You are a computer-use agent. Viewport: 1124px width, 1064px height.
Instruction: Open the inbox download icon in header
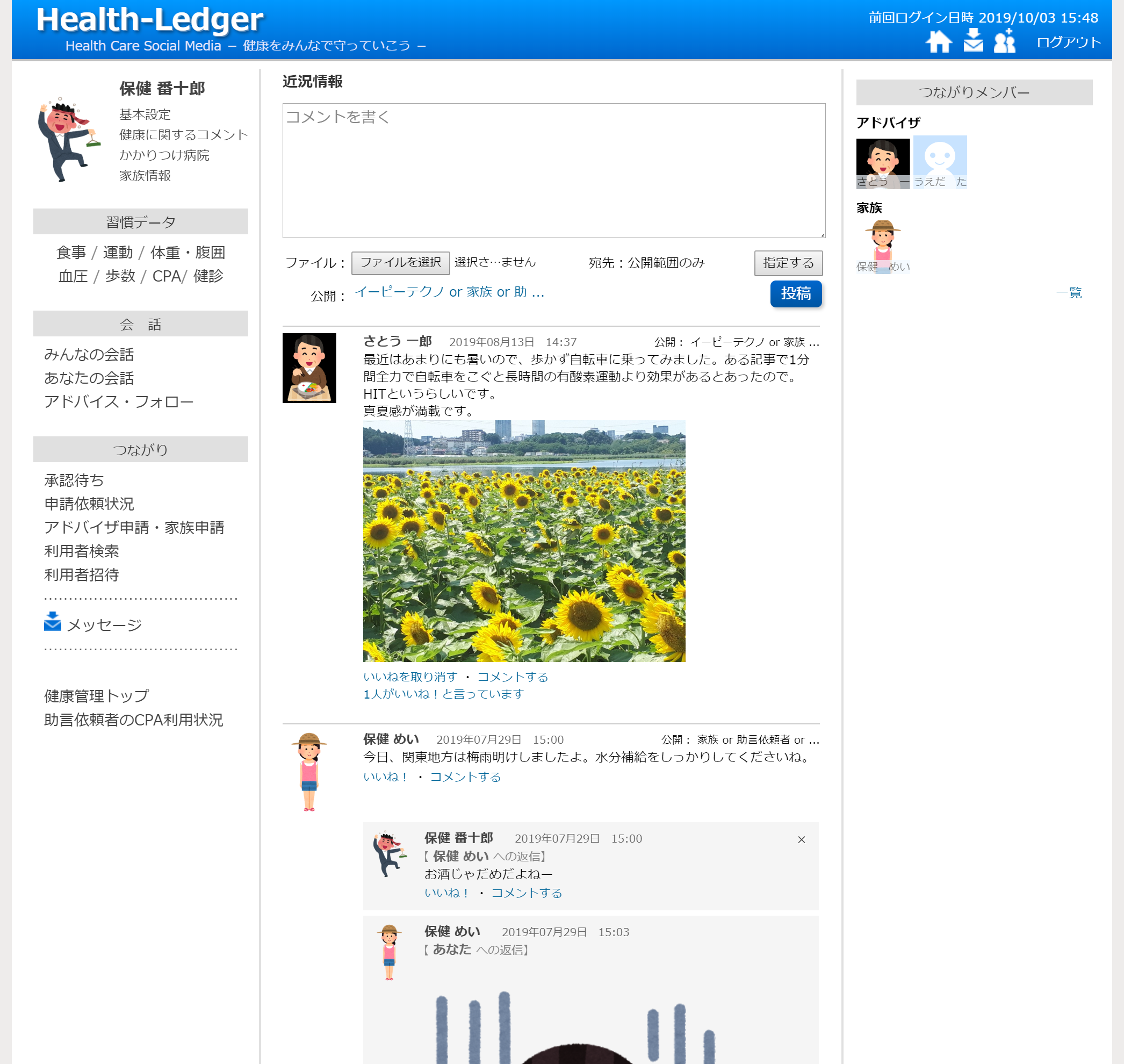(x=973, y=40)
